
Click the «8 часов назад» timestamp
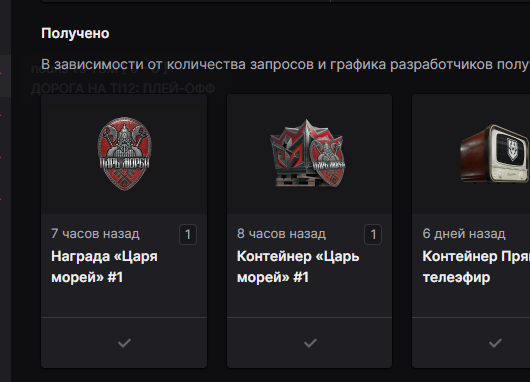coord(281,234)
